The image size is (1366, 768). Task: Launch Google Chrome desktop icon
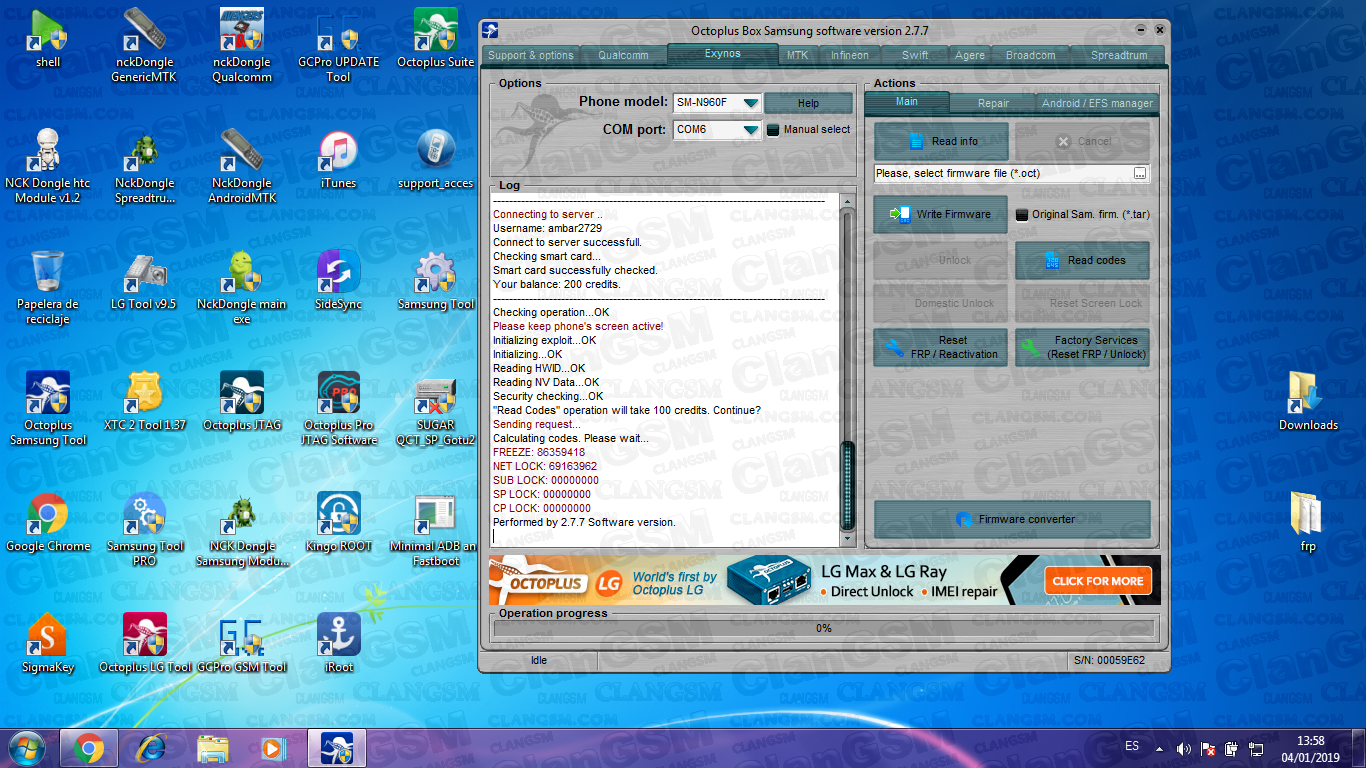click(x=48, y=523)
